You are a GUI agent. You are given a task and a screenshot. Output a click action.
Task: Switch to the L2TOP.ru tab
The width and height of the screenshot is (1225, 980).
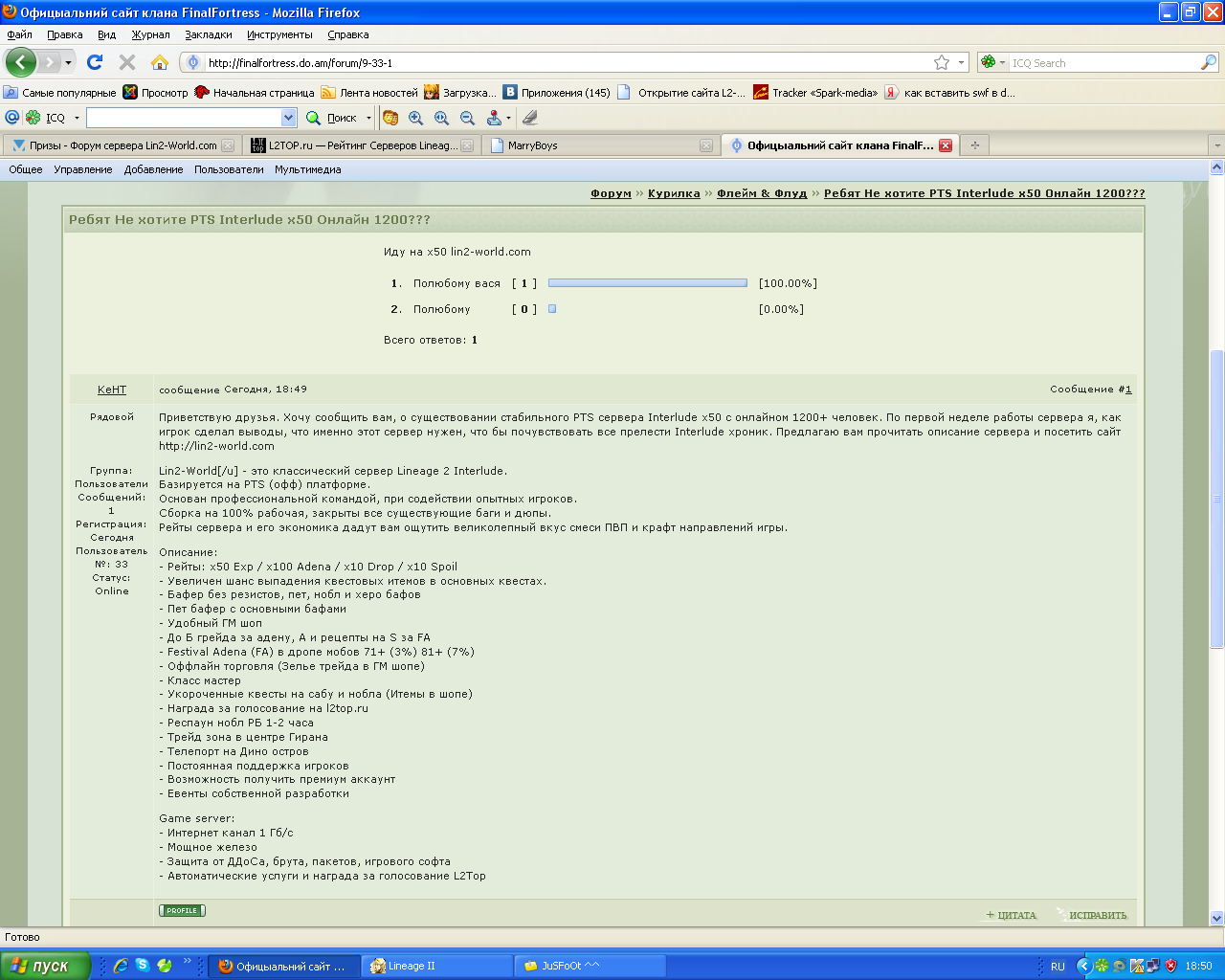(x=362, y=145)
